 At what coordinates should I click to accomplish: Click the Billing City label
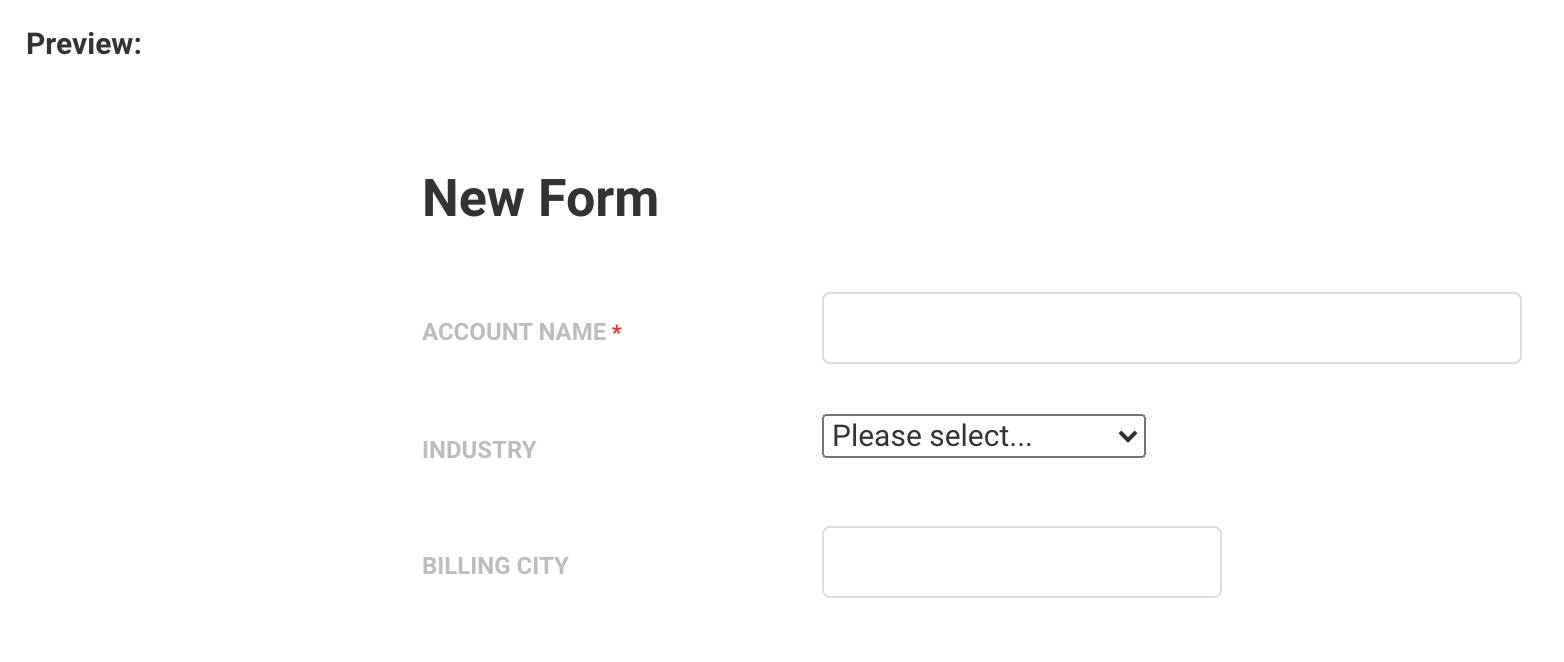tap(495, 566)
